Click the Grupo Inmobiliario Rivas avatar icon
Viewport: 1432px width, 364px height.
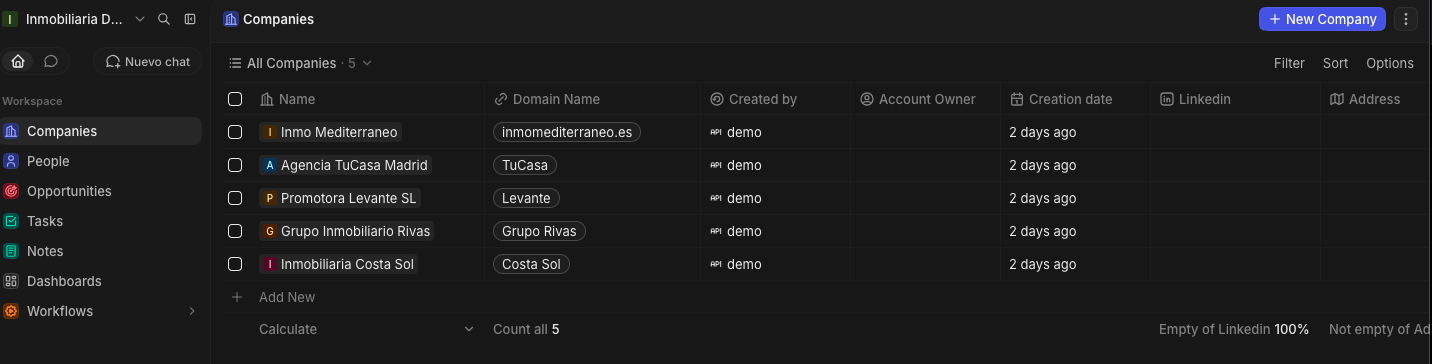pos(269,231)
